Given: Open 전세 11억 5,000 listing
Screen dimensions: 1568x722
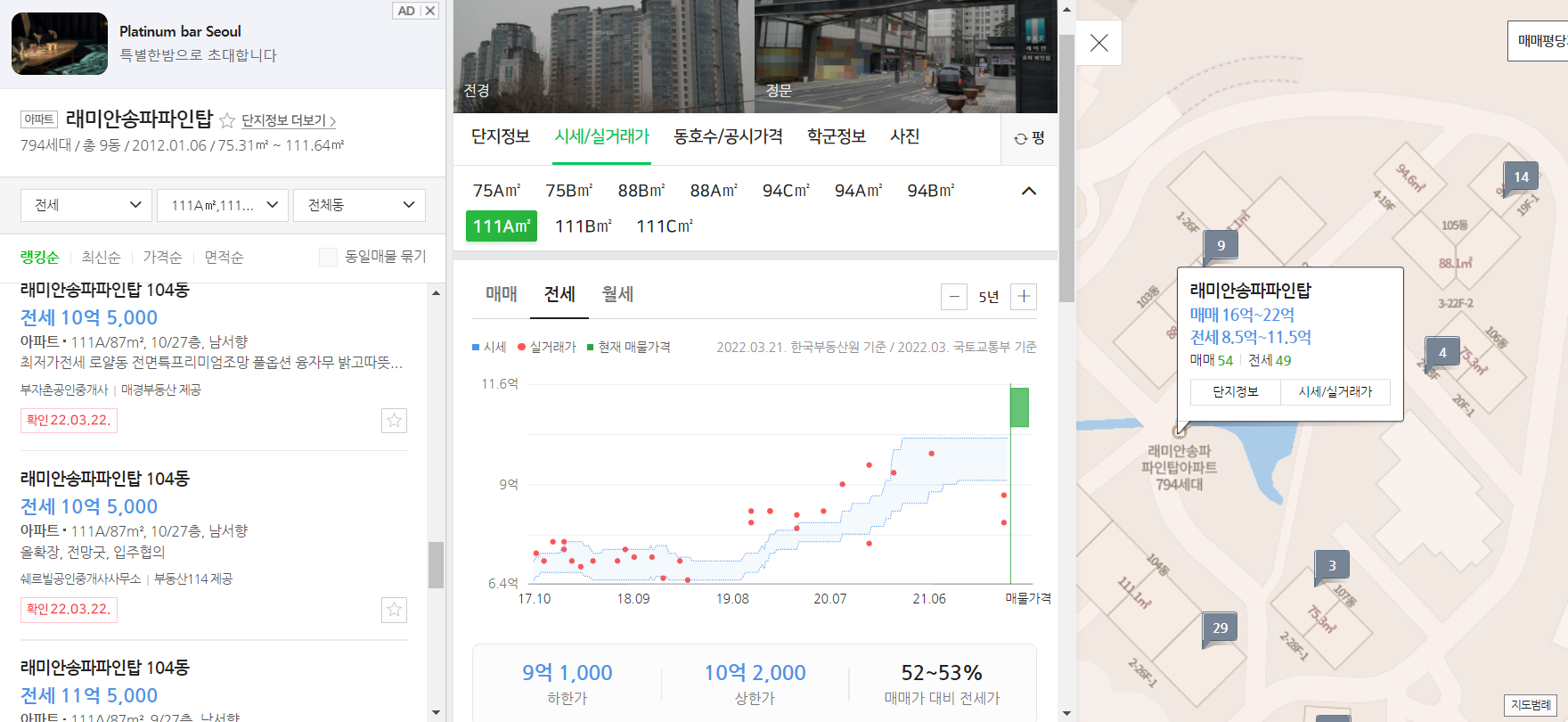Looking at the screenshot, I should pyautogui.click(x=89, y=695).
